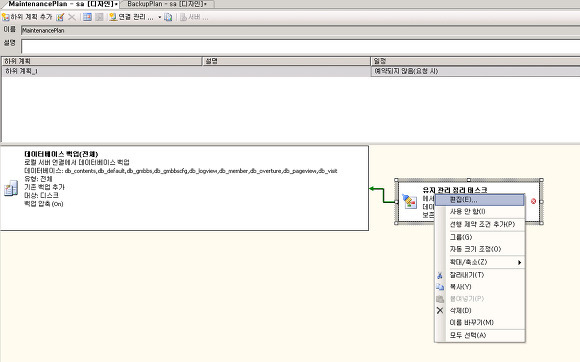Click into the 설명 description field
The width and height of the screenshot is (580, 362).
pos(300,46)
